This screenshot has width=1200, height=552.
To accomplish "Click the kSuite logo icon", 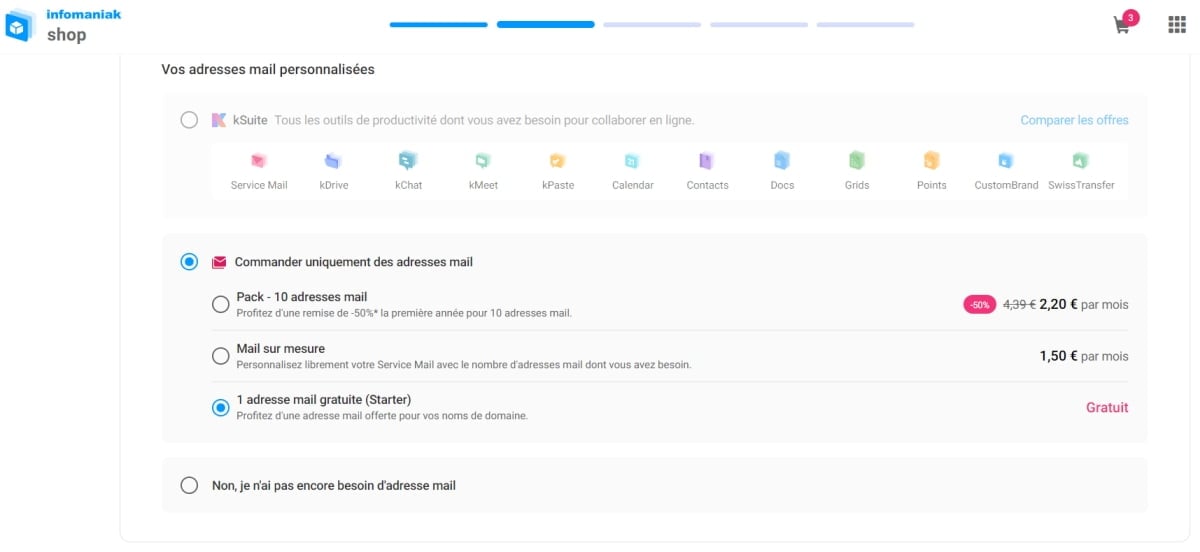I will pos(219,120).
